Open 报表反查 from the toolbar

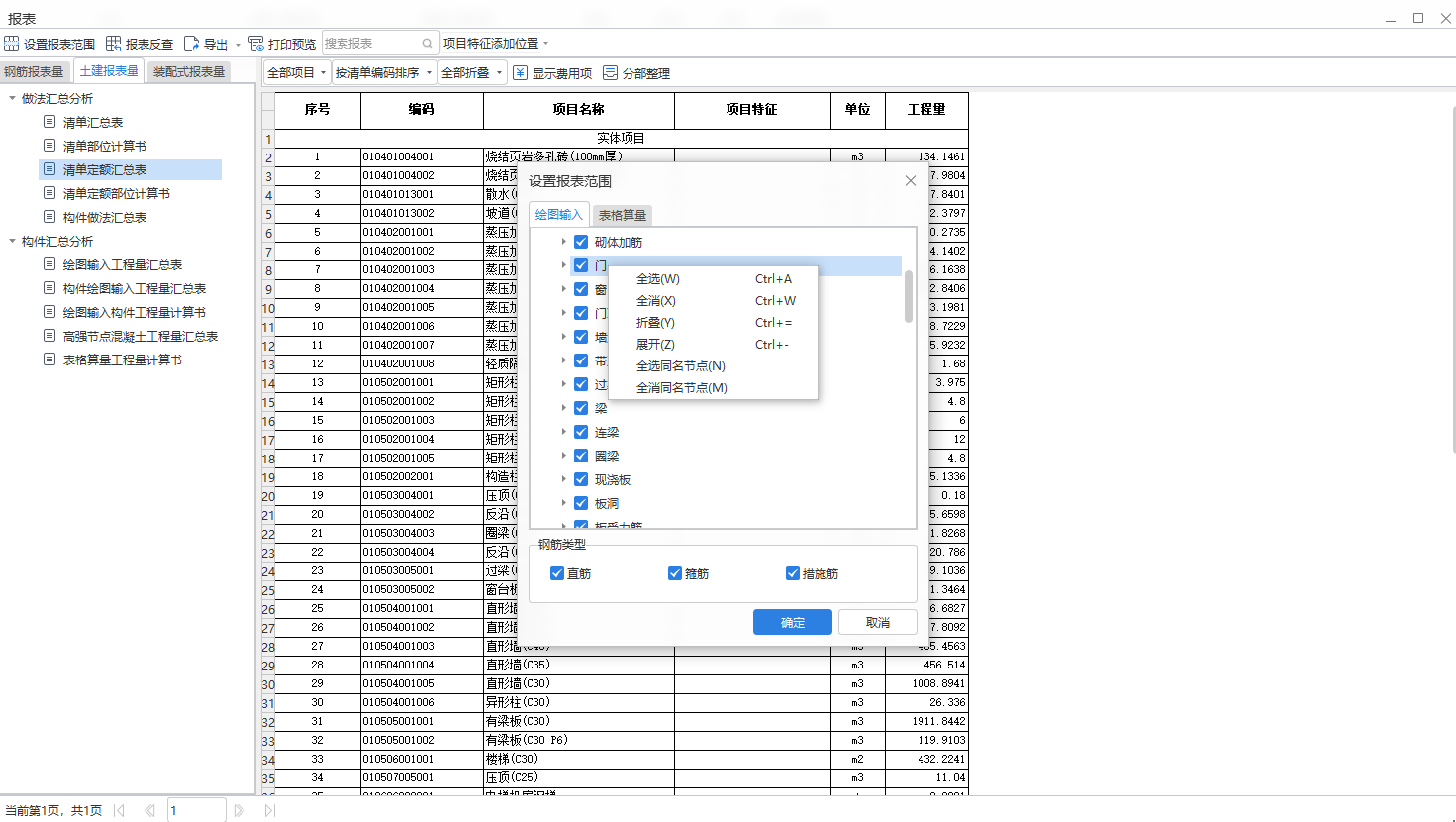pyautogui.click(x=114, y=44)
